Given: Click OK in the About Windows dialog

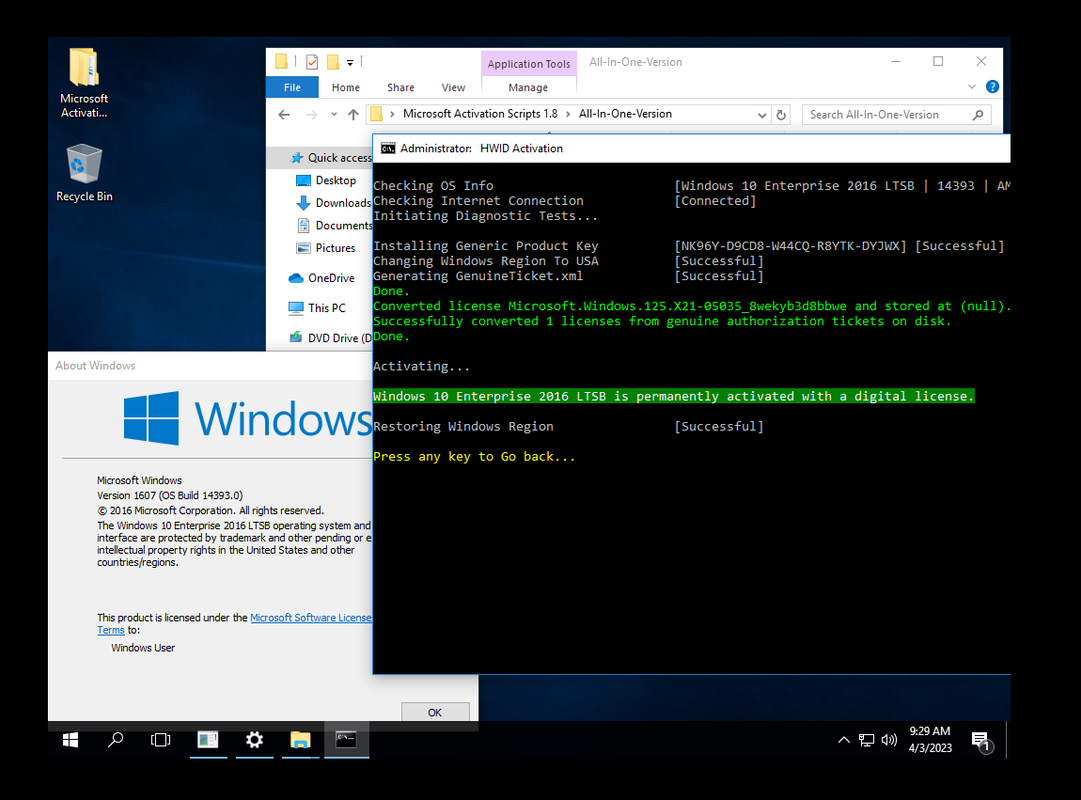Looking at the screenshot, I should click(x=435, y=712).
